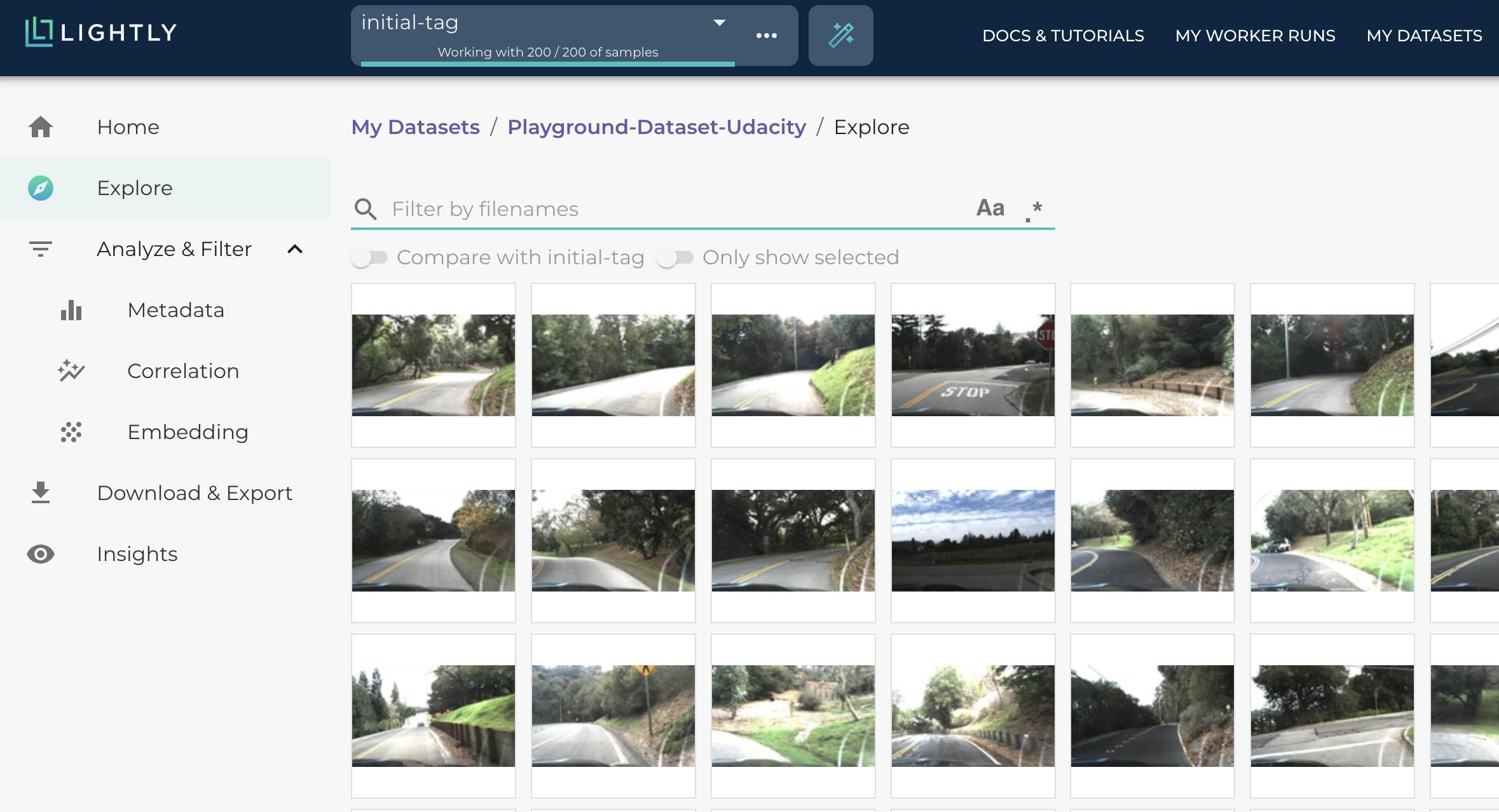The width and height of the screenshot is (1499, 812).
Task: Click Playground-Dataset-Udacity breadcrumb
Action: pos(657,127)
